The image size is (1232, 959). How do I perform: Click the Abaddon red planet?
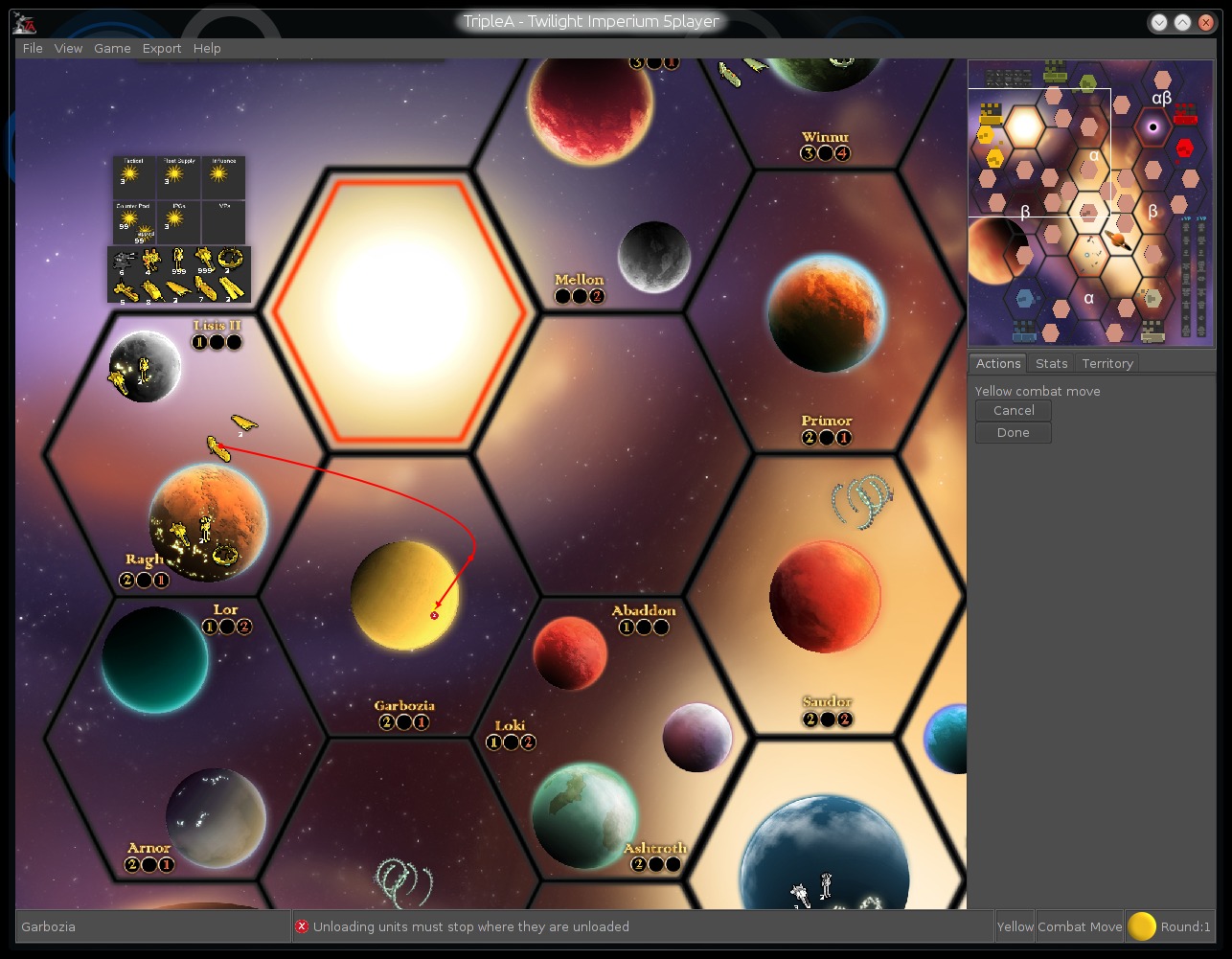pyautogui.click(x=570, y=653)
